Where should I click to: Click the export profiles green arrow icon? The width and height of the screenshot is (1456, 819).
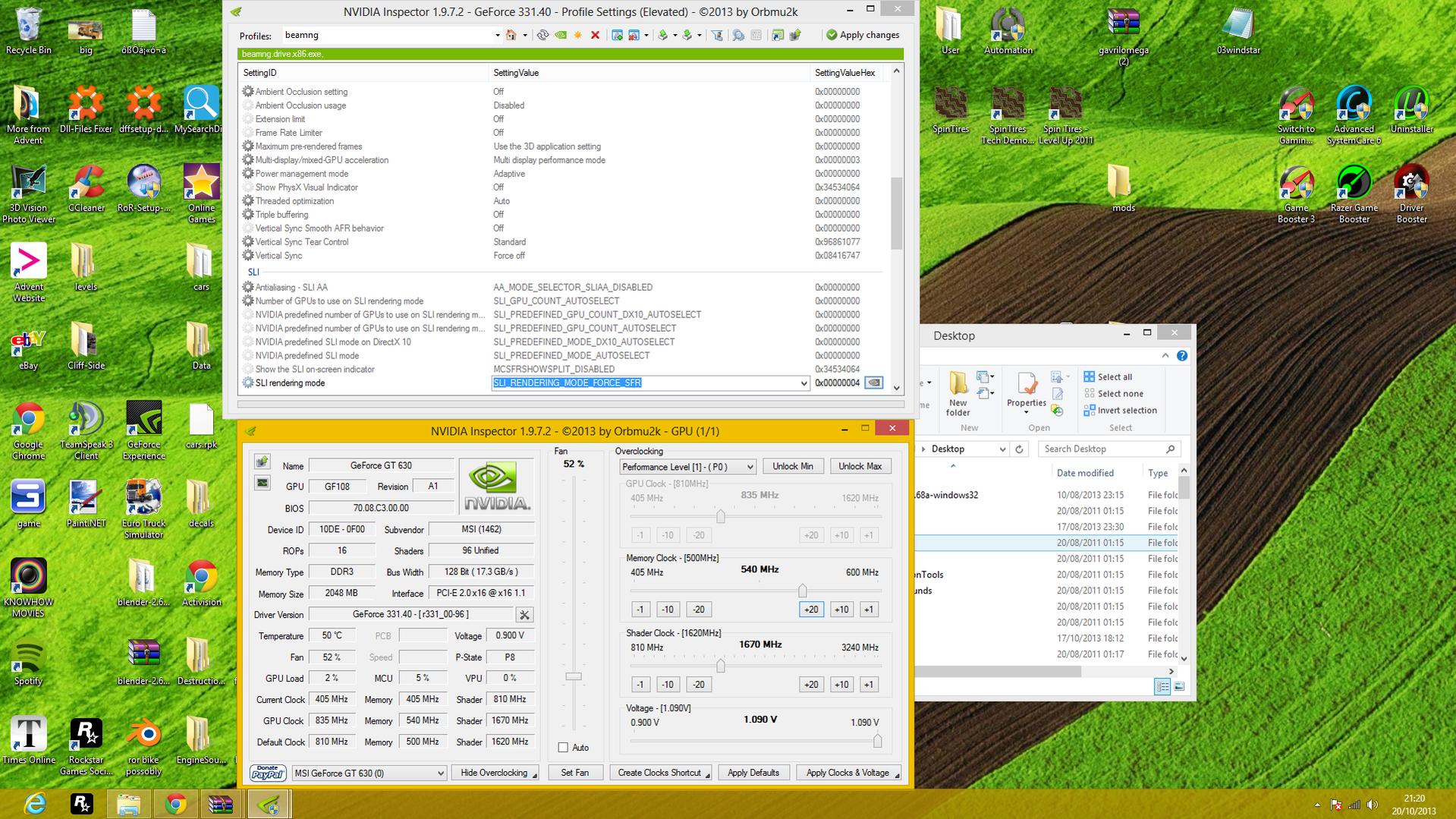pos(662,35)
